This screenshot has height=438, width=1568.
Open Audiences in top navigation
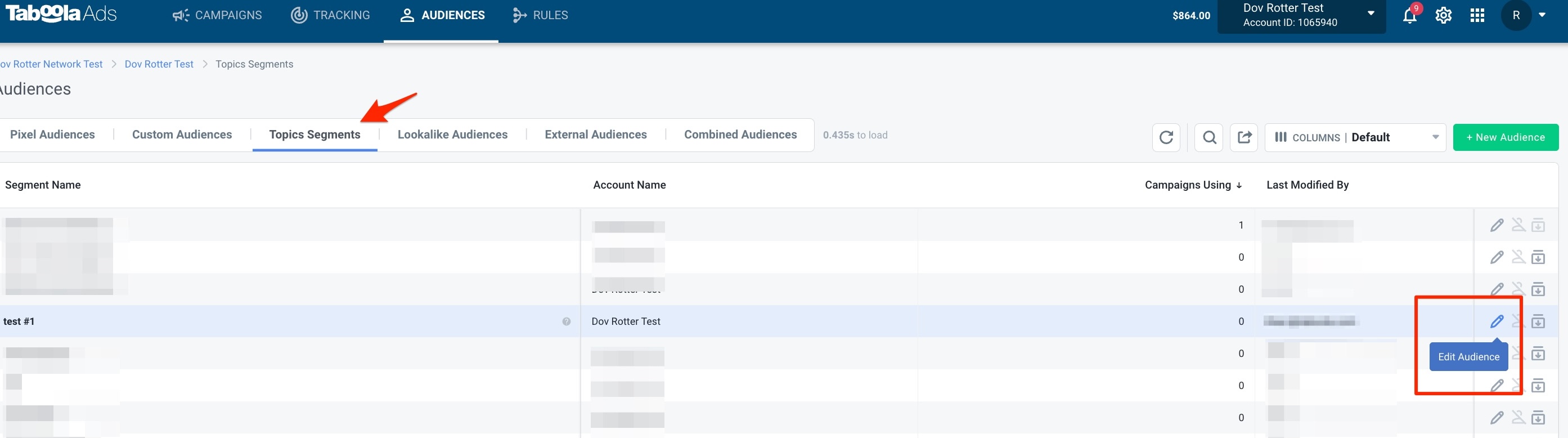click(x=442, y=15)
